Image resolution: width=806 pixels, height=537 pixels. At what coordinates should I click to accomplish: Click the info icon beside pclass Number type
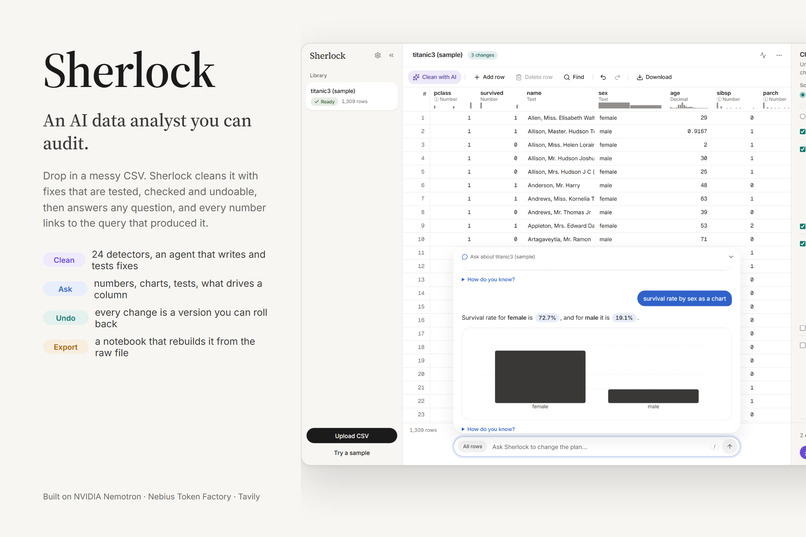[x=436, y=99]
